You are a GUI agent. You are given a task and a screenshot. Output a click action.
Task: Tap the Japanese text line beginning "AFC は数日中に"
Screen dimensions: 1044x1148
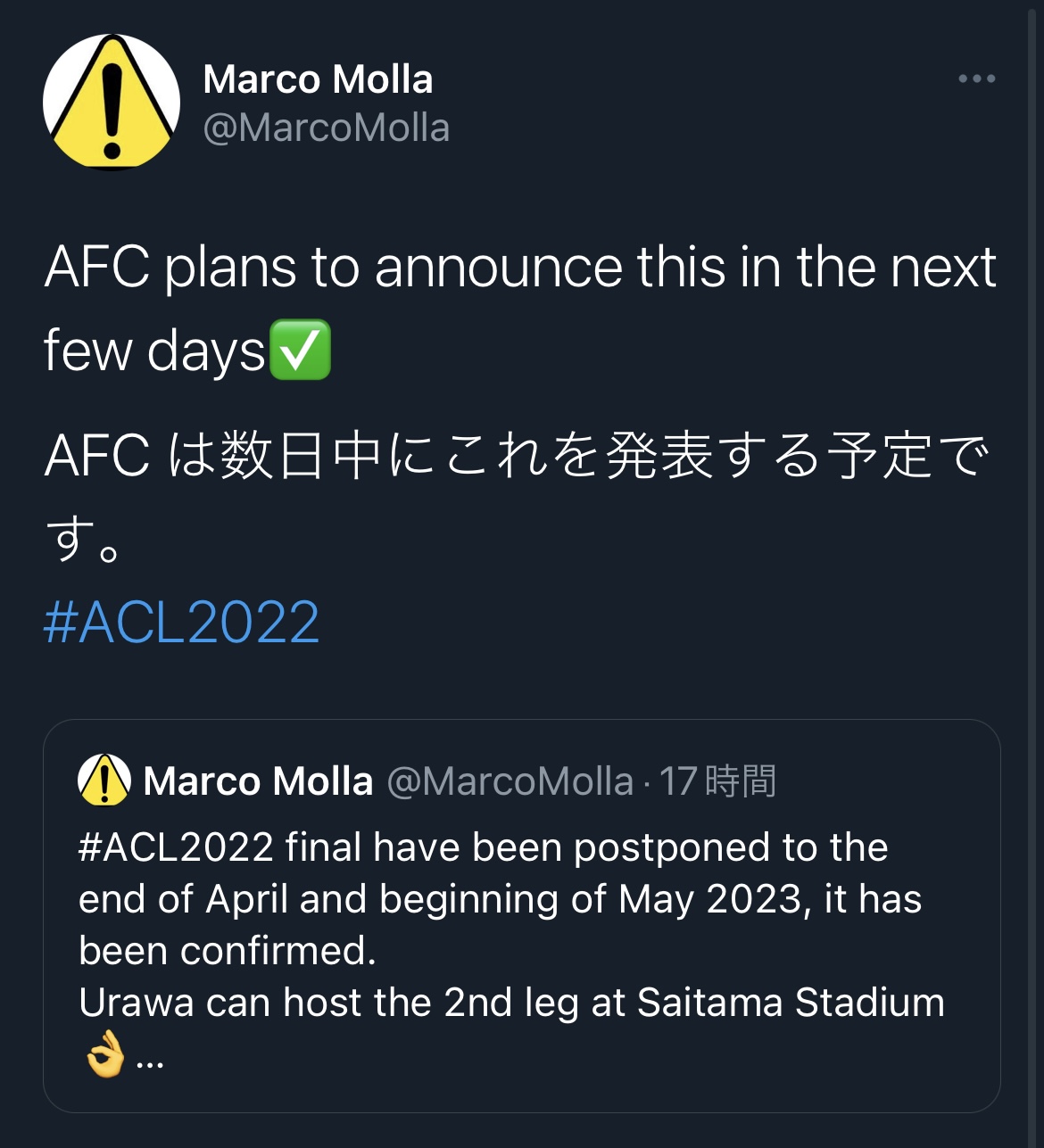(x=516, y=455)
